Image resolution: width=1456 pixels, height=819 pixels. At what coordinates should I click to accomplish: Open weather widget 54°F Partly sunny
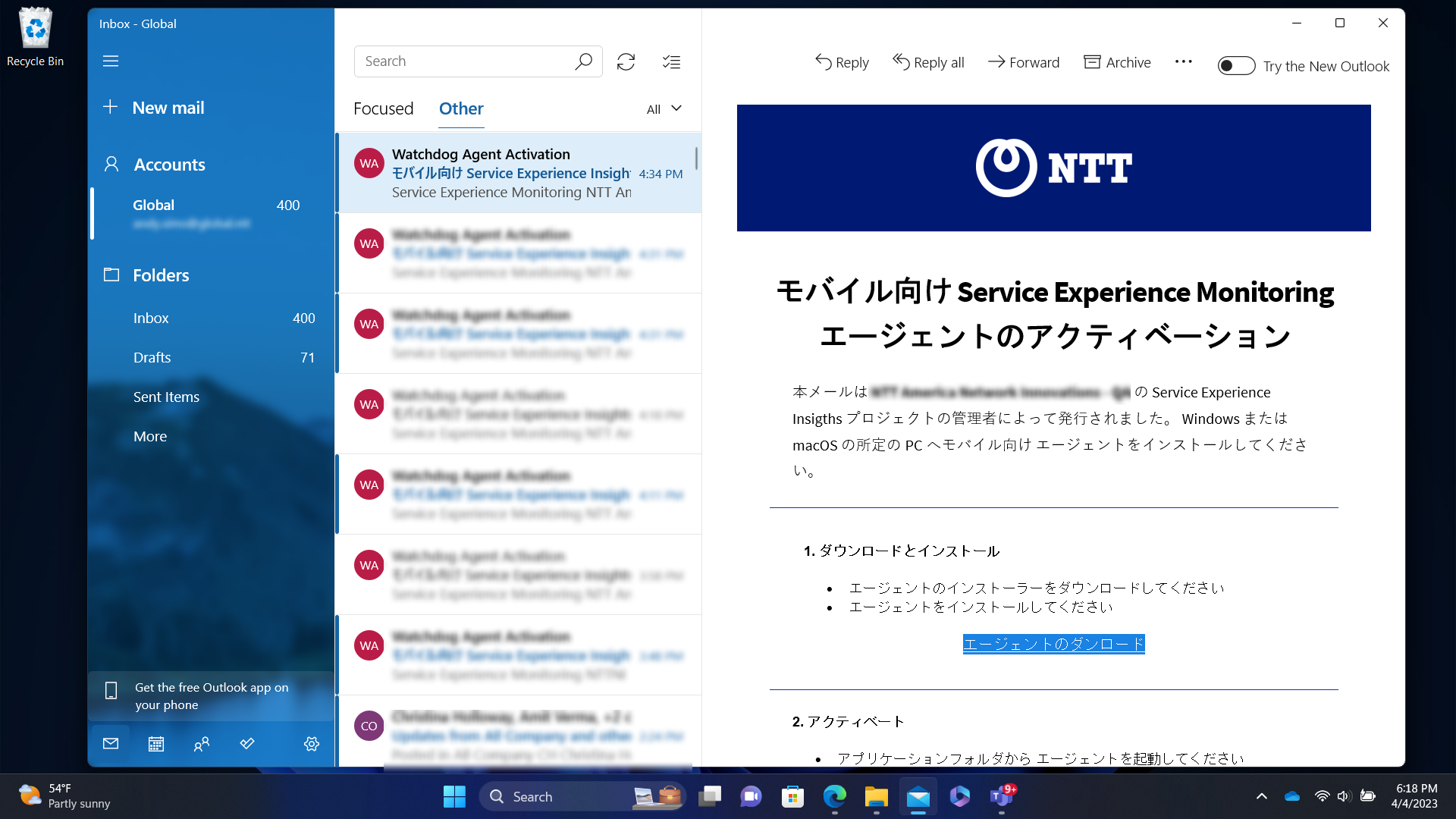(x=64, y=796)
